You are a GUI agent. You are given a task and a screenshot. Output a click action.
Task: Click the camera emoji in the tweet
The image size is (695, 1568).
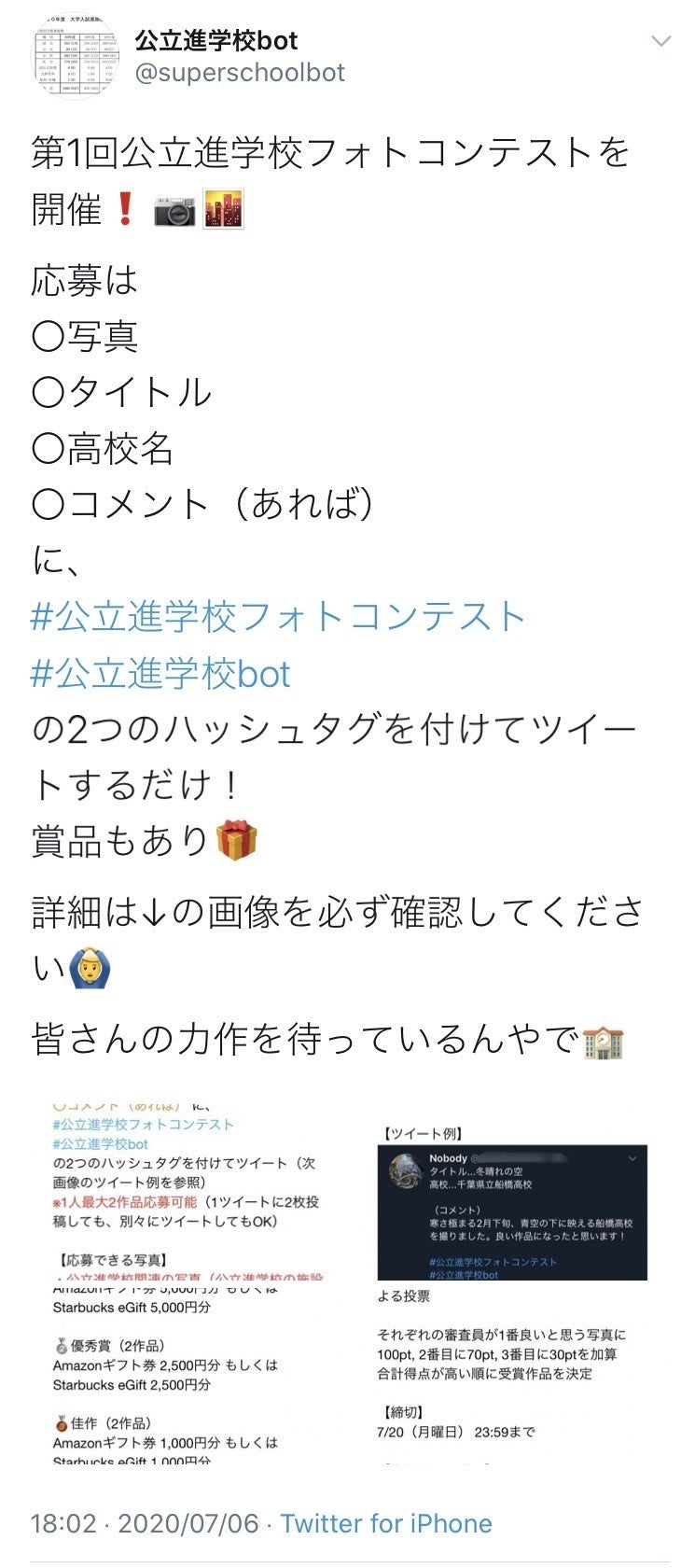pyautogui.click(x=174, y=210)
